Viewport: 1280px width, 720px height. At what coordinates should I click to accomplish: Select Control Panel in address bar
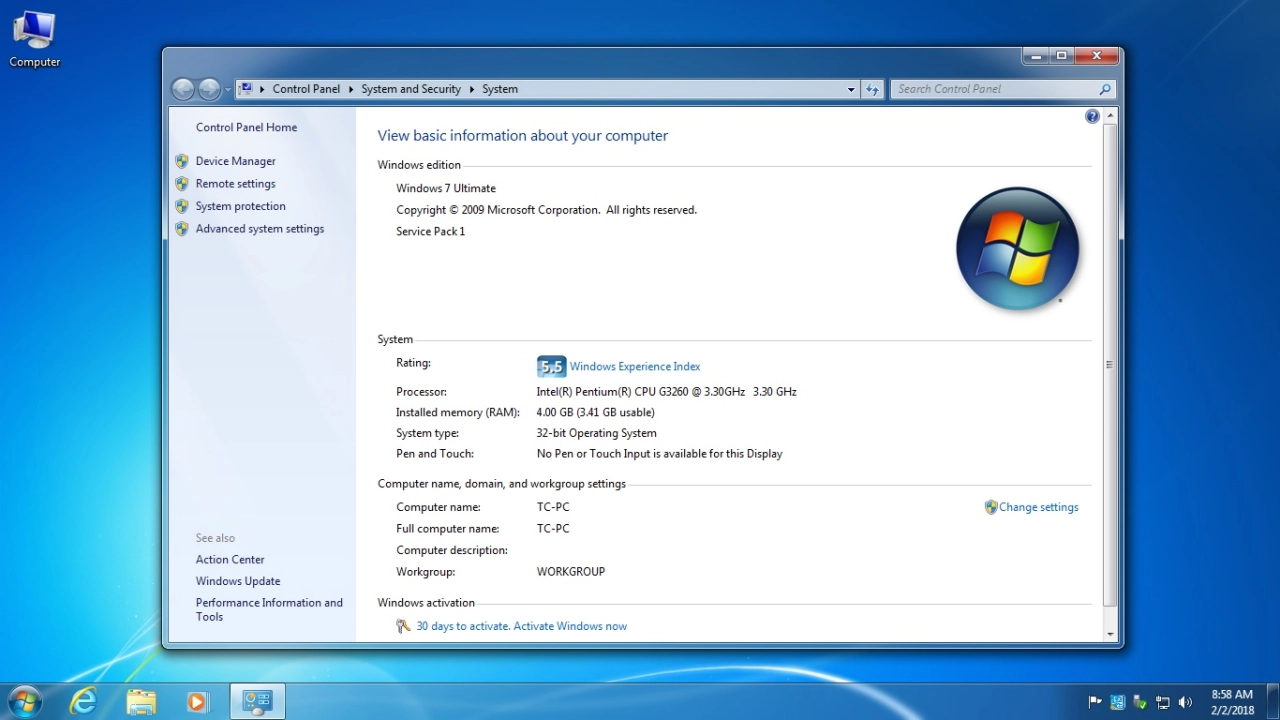click(x=306, y=89)
